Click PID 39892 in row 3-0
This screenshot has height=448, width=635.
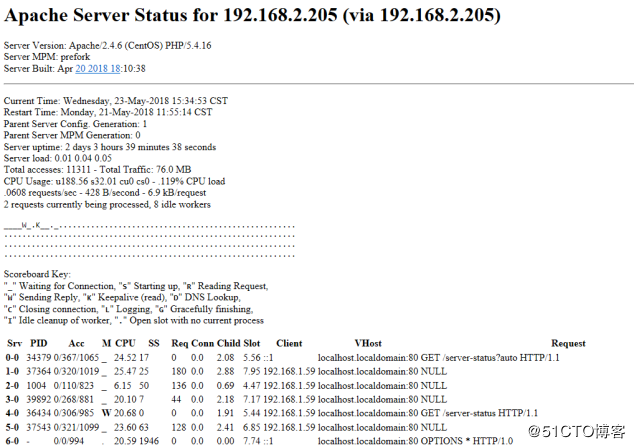pos(39,399)
